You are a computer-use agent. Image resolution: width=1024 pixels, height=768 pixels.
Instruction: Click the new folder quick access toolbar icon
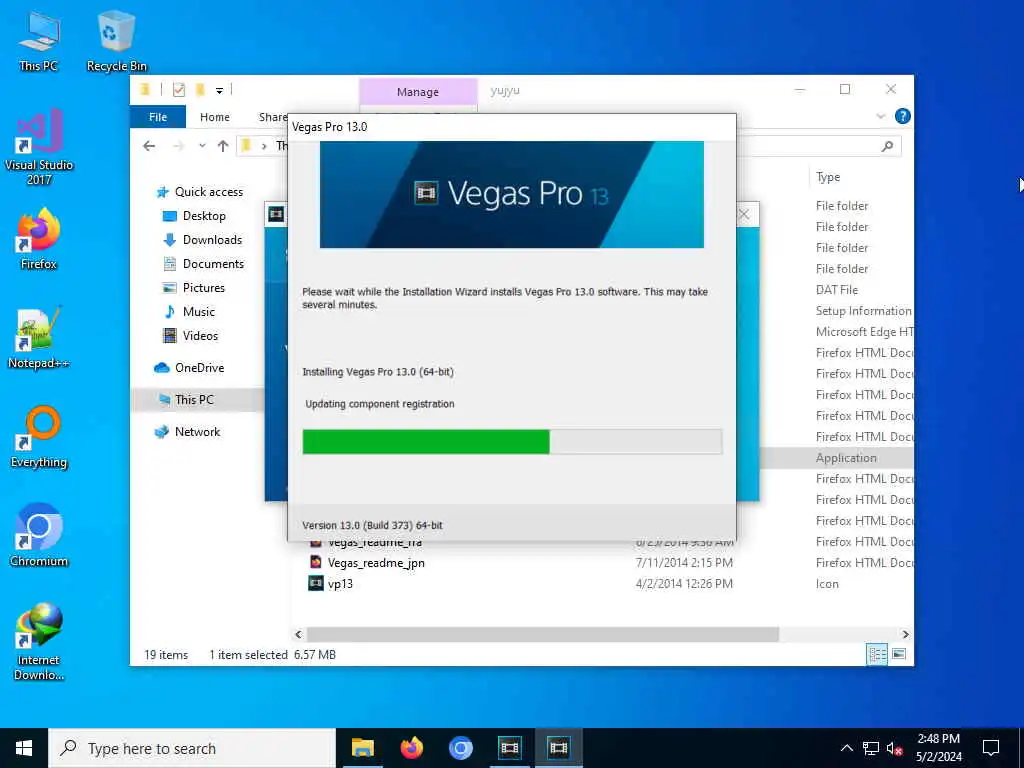tap(200, 89)
